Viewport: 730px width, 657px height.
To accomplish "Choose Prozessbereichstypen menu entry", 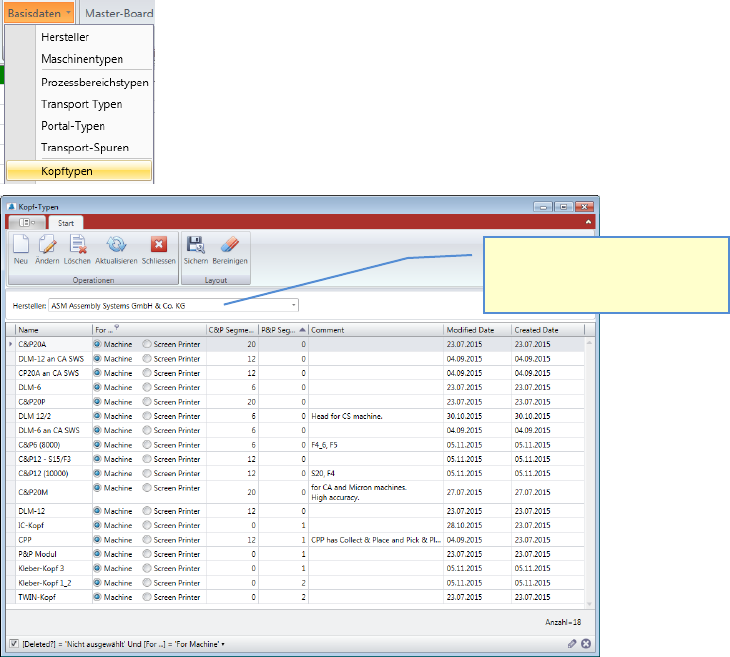I will 95,82.
